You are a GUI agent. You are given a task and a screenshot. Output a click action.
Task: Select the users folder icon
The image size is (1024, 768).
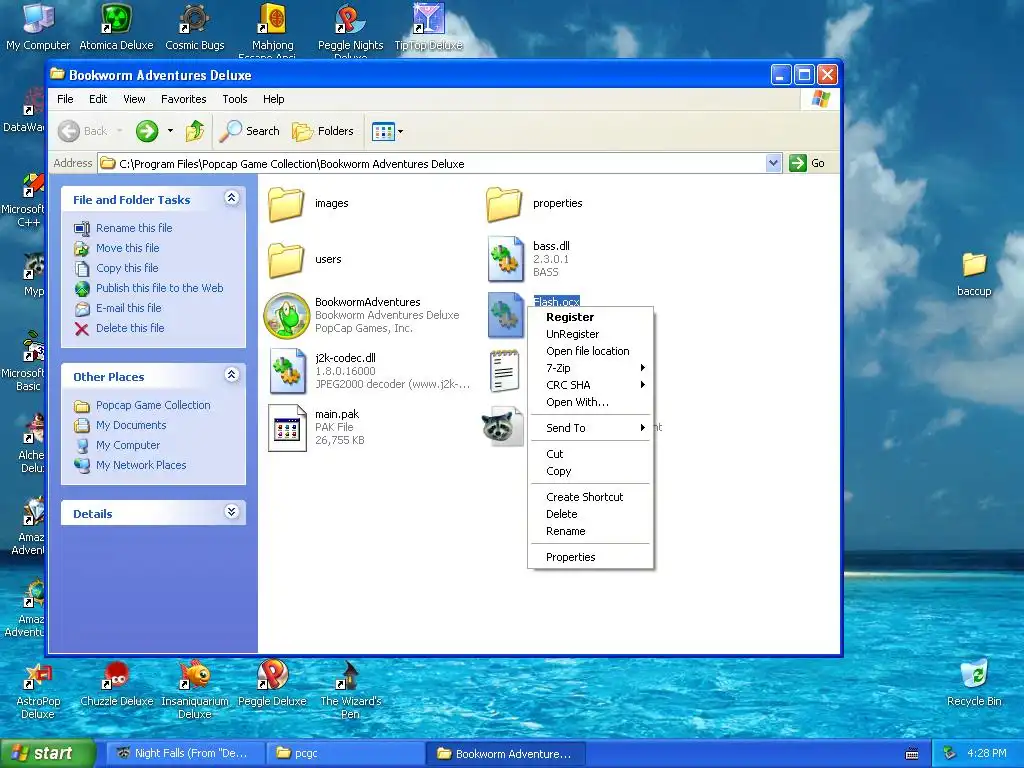[286, 259]
